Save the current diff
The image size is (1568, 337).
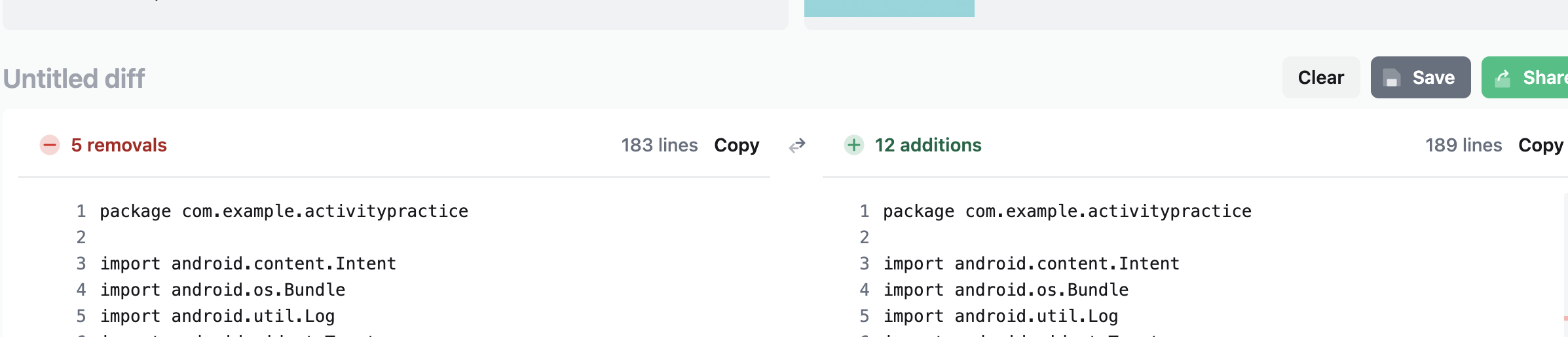click(1421, 77)
